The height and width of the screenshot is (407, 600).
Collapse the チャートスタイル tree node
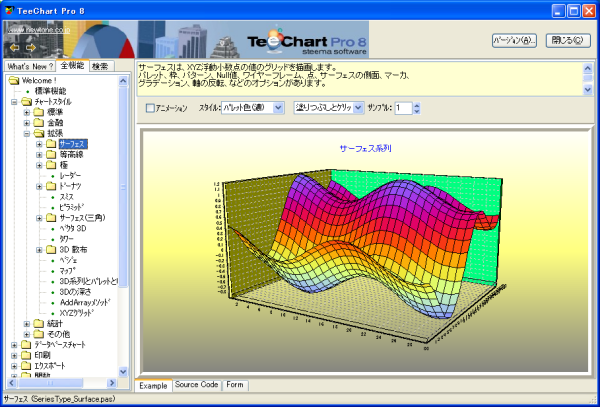point(14,102)
